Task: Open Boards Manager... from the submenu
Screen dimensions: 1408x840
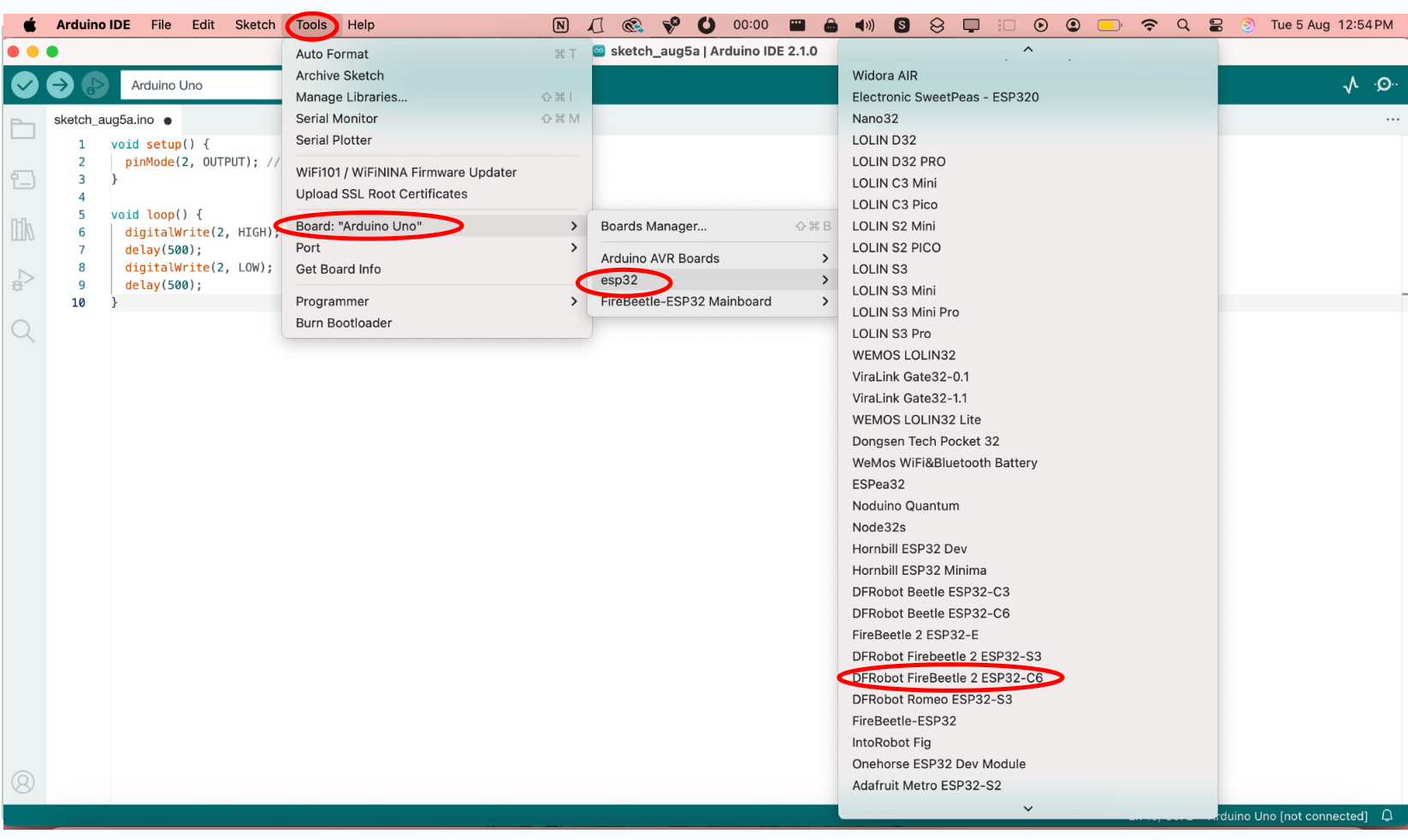Action: [713, 226]
